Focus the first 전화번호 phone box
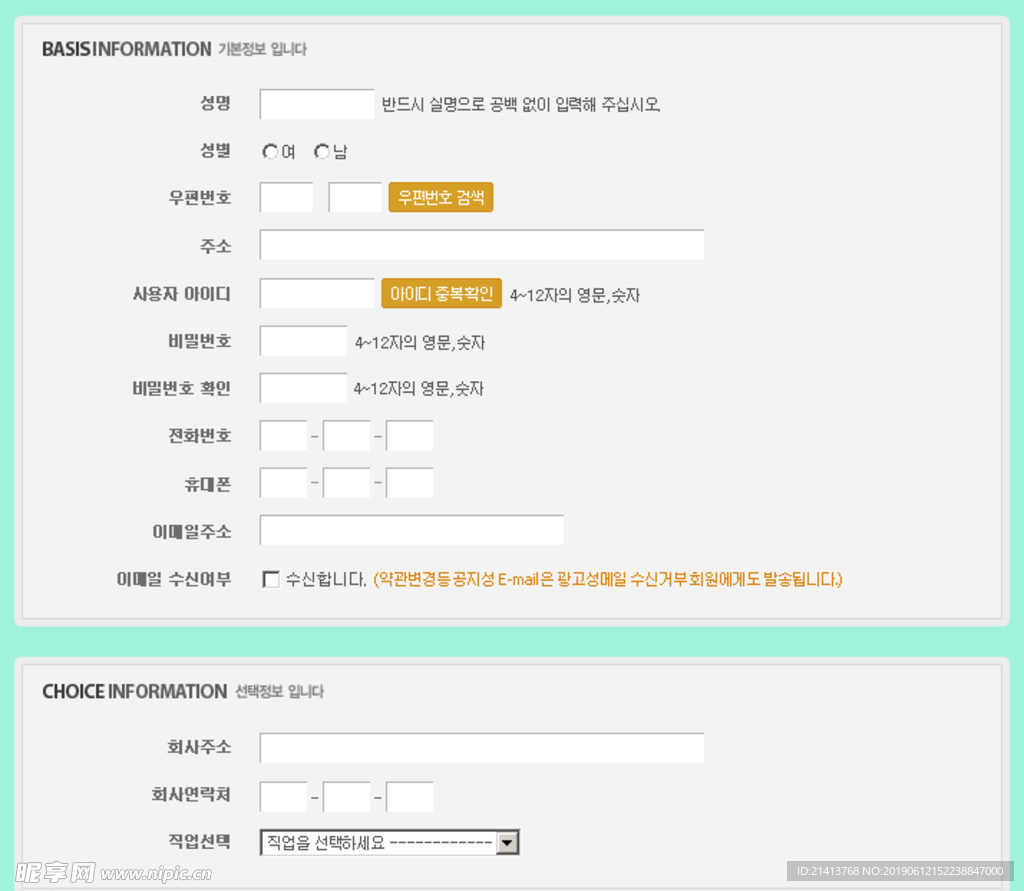The height and width of the screenshot is (891, 1024). [283, 436]
